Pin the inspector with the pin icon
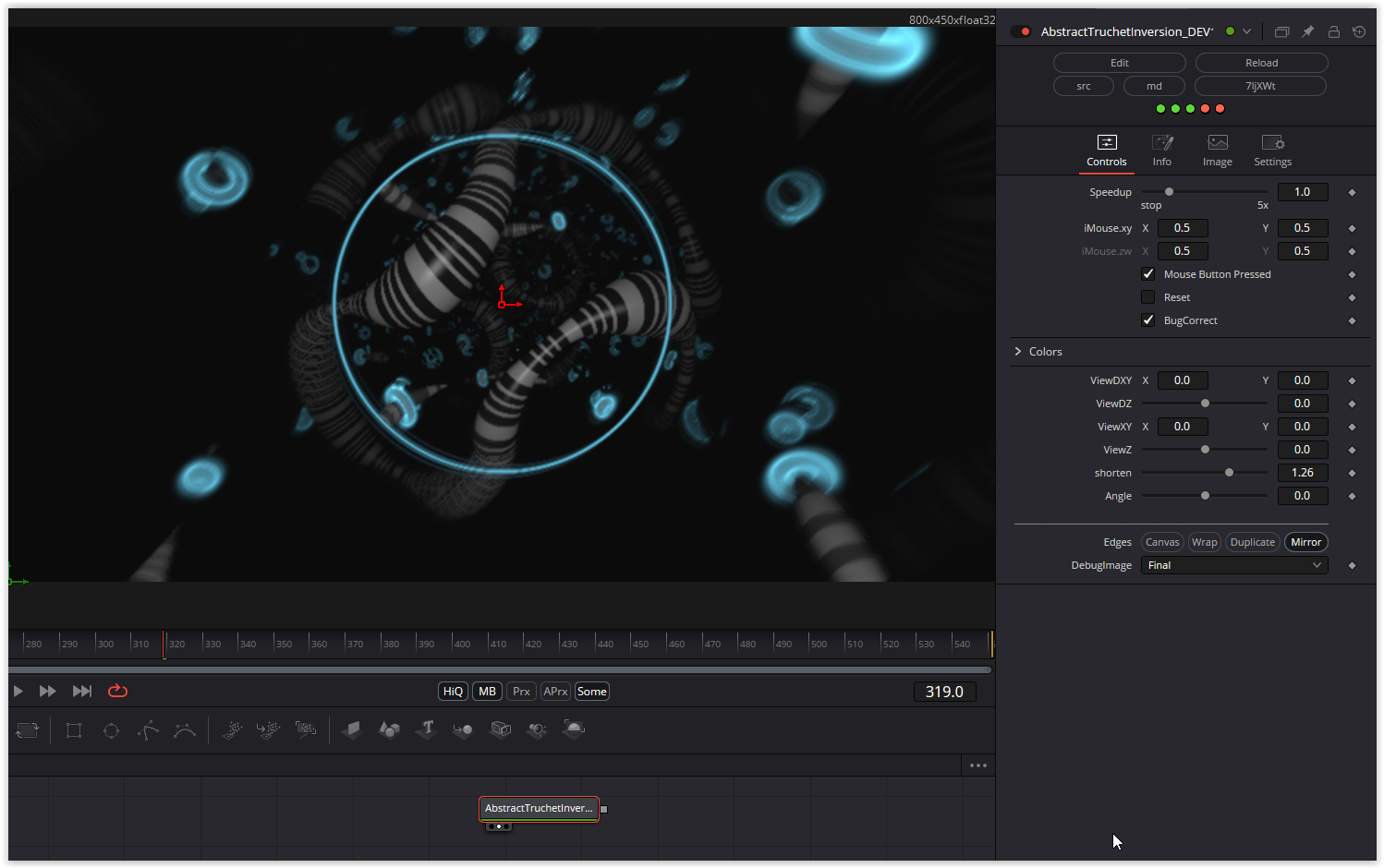Screen dimensions: 1384x868 pos(1307,31)
